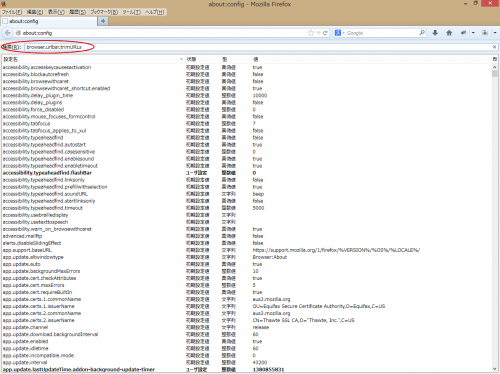Open the dropdown arrow next to the add-on icon
The height and width of the screenshot is (374, 500).
tap(473, 33)
